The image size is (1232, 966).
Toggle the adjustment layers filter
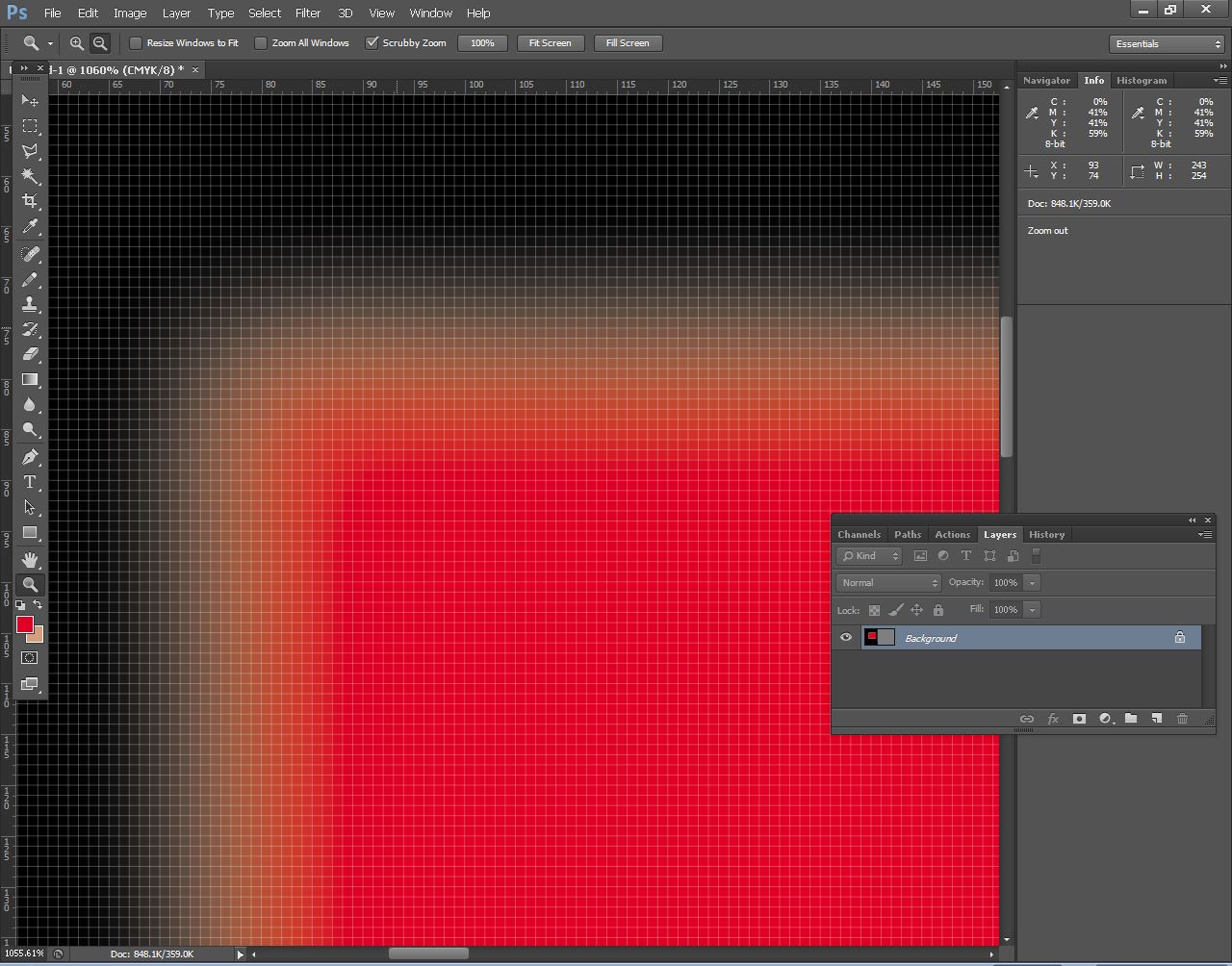[943, 556]
